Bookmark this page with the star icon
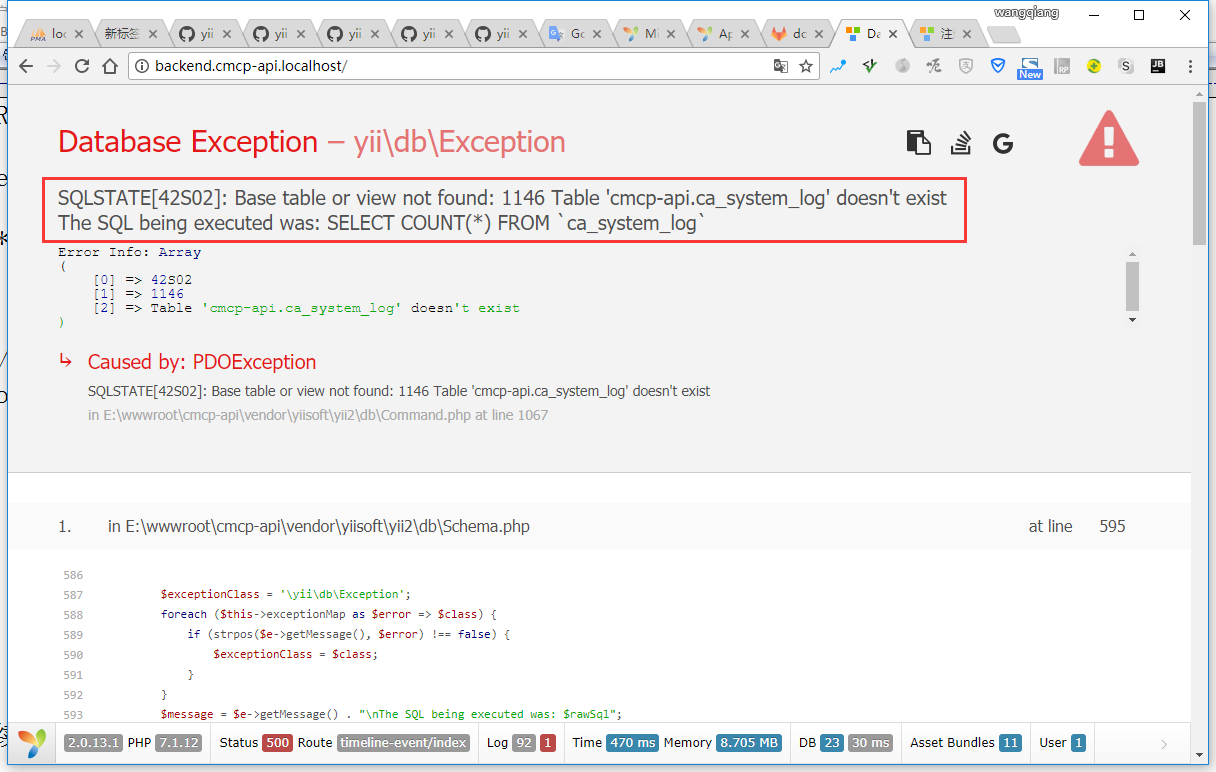The width and height of the screenshot is (1216, 772). click(x=805, y=66)
